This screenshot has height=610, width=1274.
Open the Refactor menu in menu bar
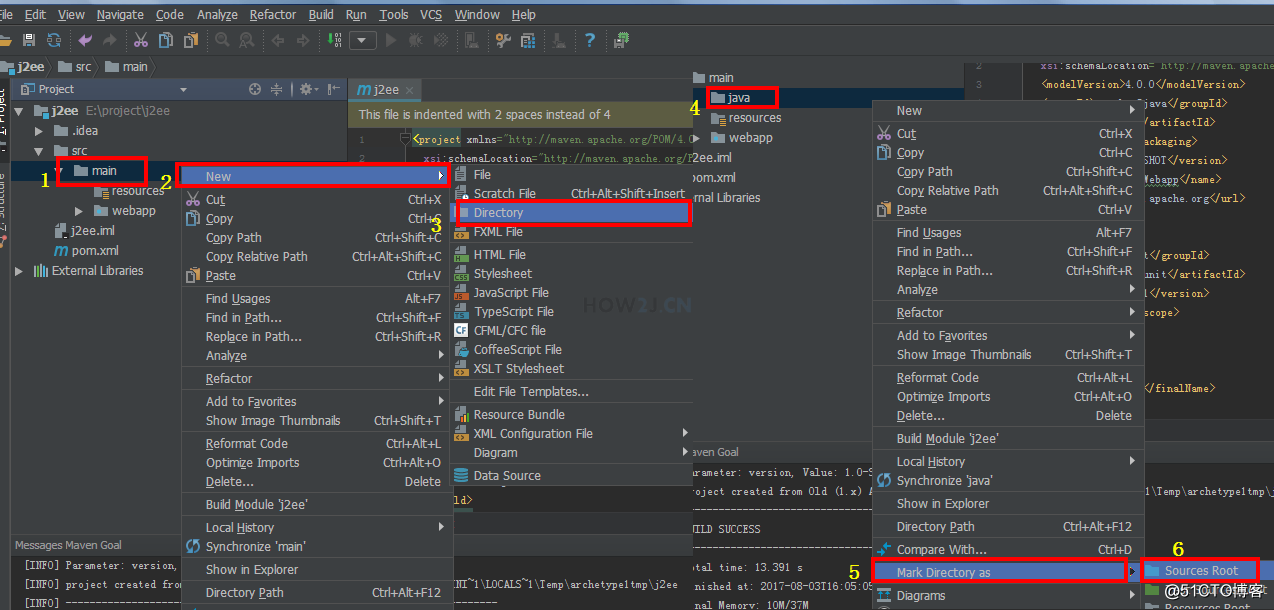(x=273, y=14)
